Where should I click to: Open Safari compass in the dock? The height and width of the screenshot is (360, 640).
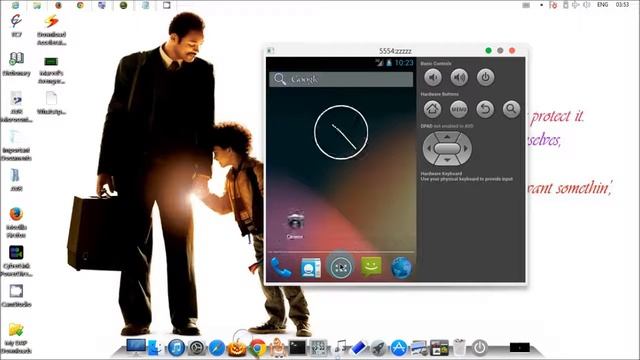(x=217, y=348)
